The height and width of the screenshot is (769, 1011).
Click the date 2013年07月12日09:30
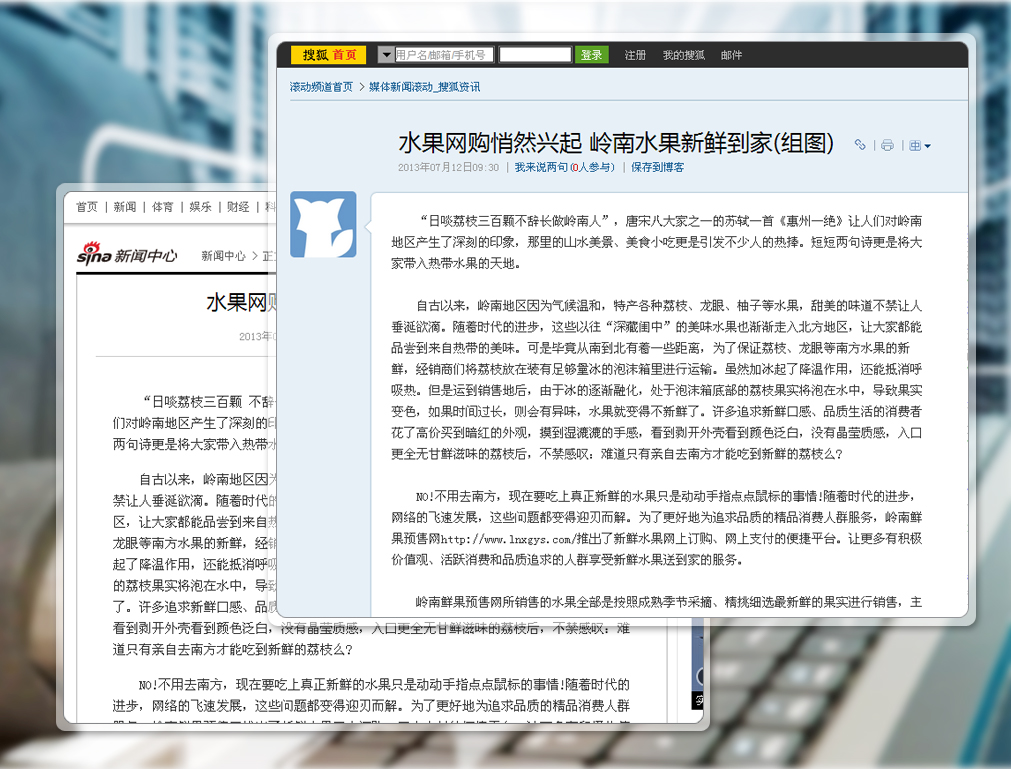click(x=448, y=168)
